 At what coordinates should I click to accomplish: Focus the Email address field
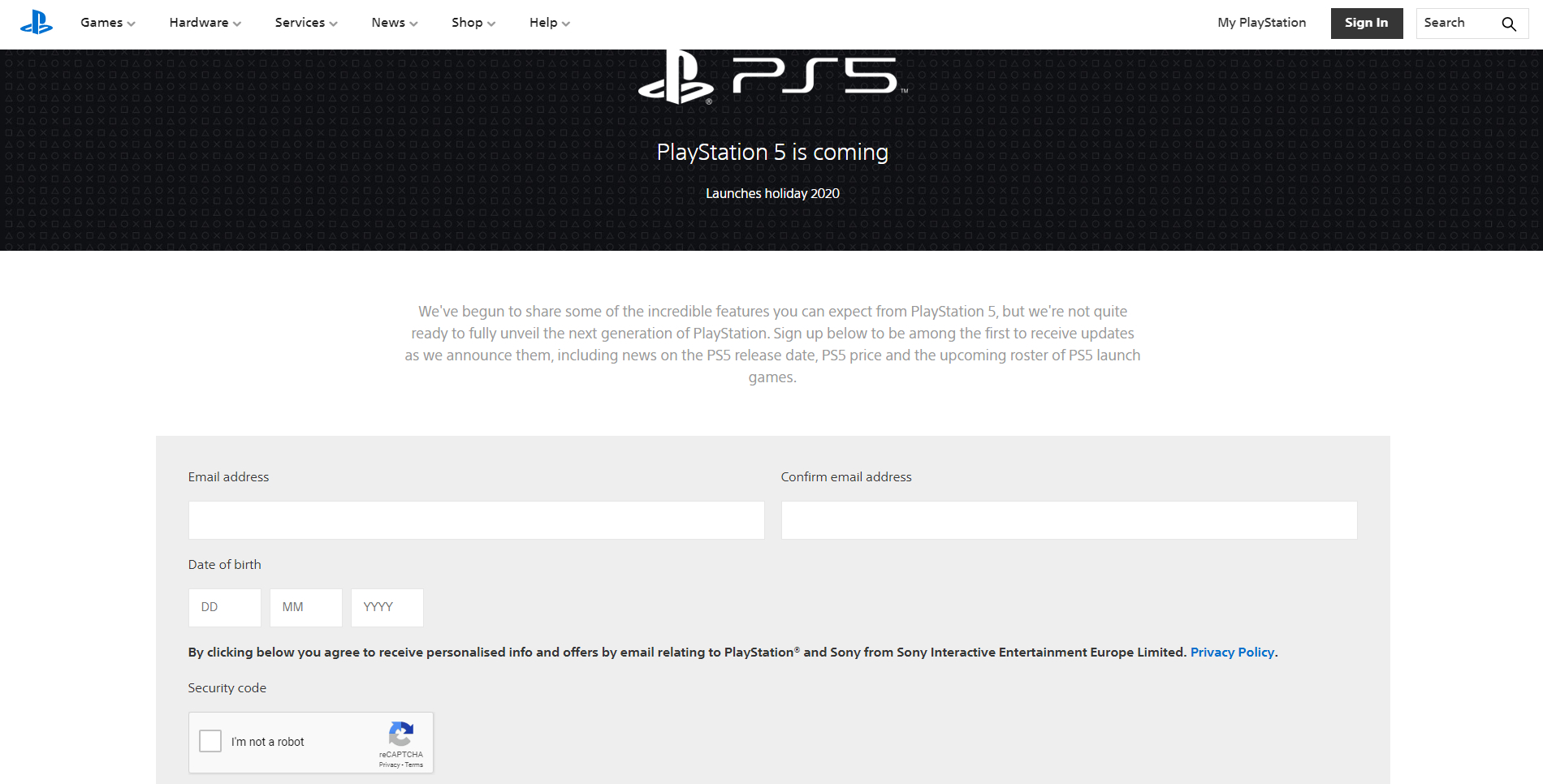point(476,520)
